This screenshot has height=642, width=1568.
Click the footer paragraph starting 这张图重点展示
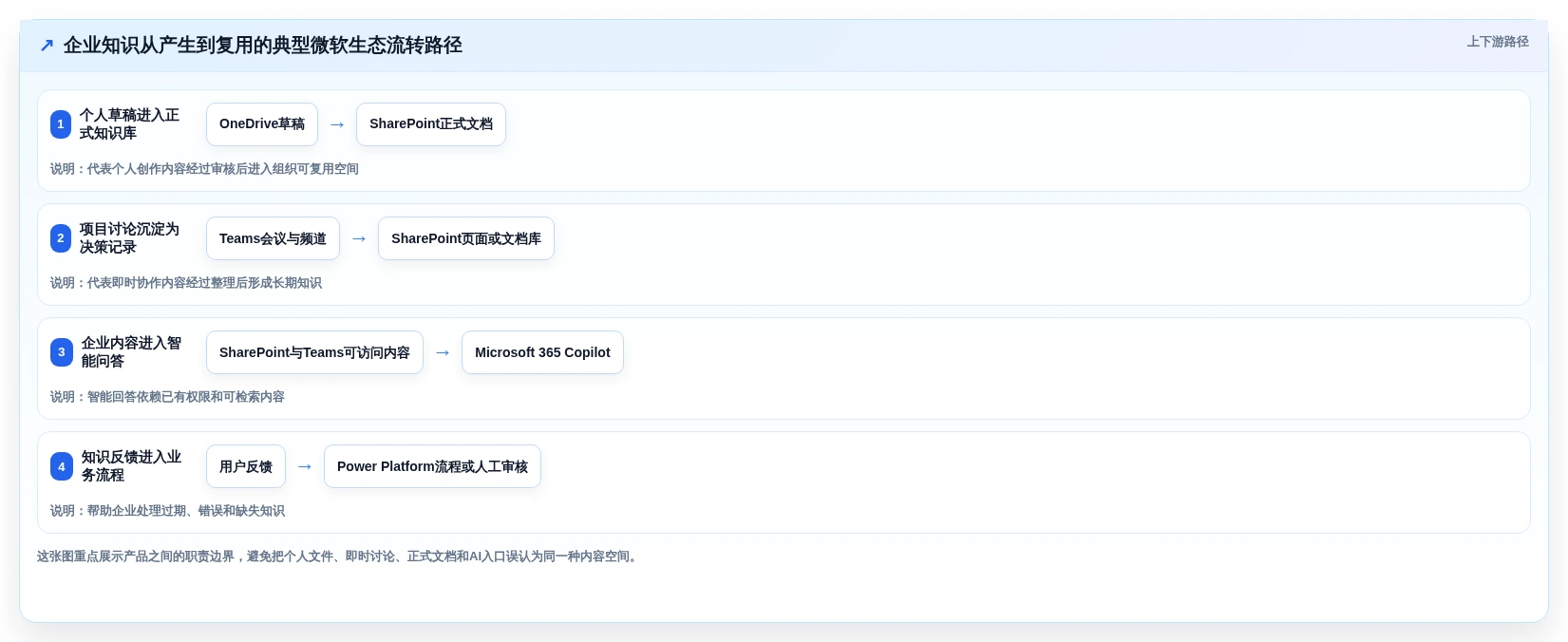click(x=339, y=557)
